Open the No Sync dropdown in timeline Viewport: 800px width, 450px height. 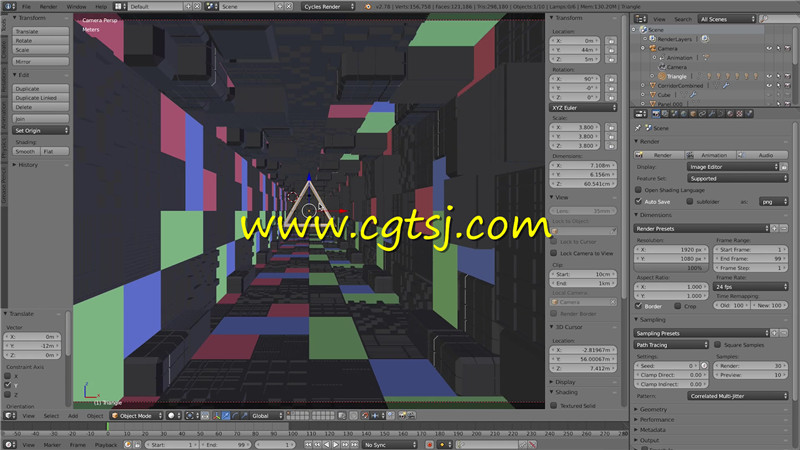(x=390, y=445)
